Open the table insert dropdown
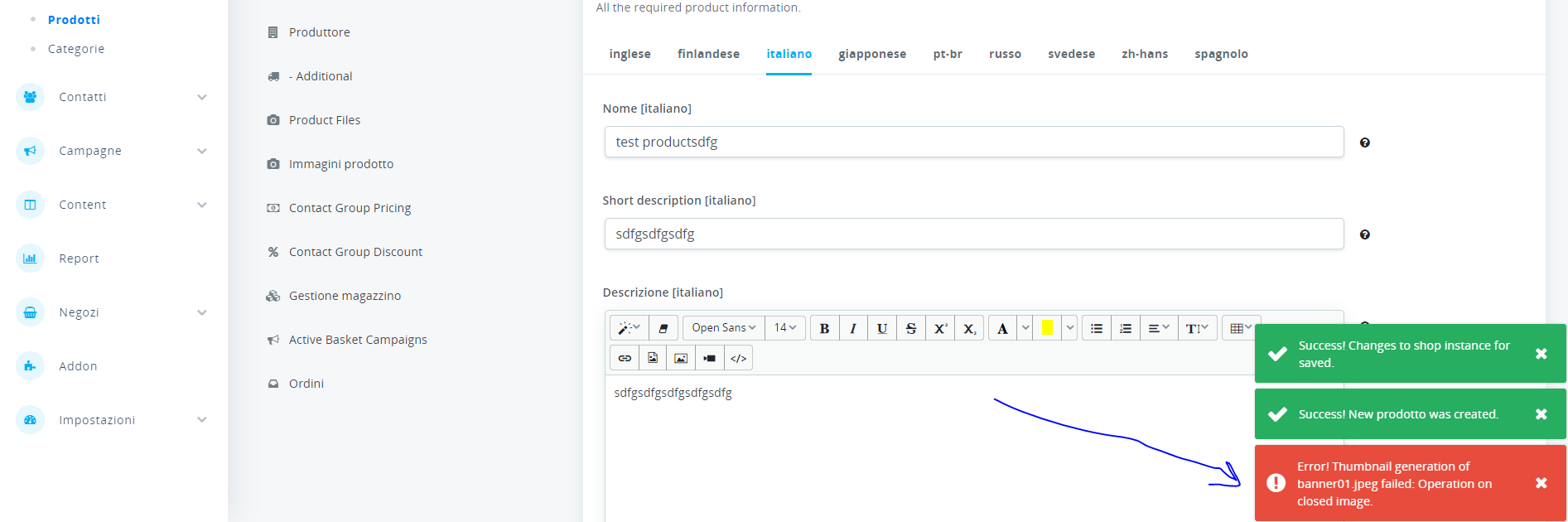This screenshot has height=522, width=1568. (1241, 328)
